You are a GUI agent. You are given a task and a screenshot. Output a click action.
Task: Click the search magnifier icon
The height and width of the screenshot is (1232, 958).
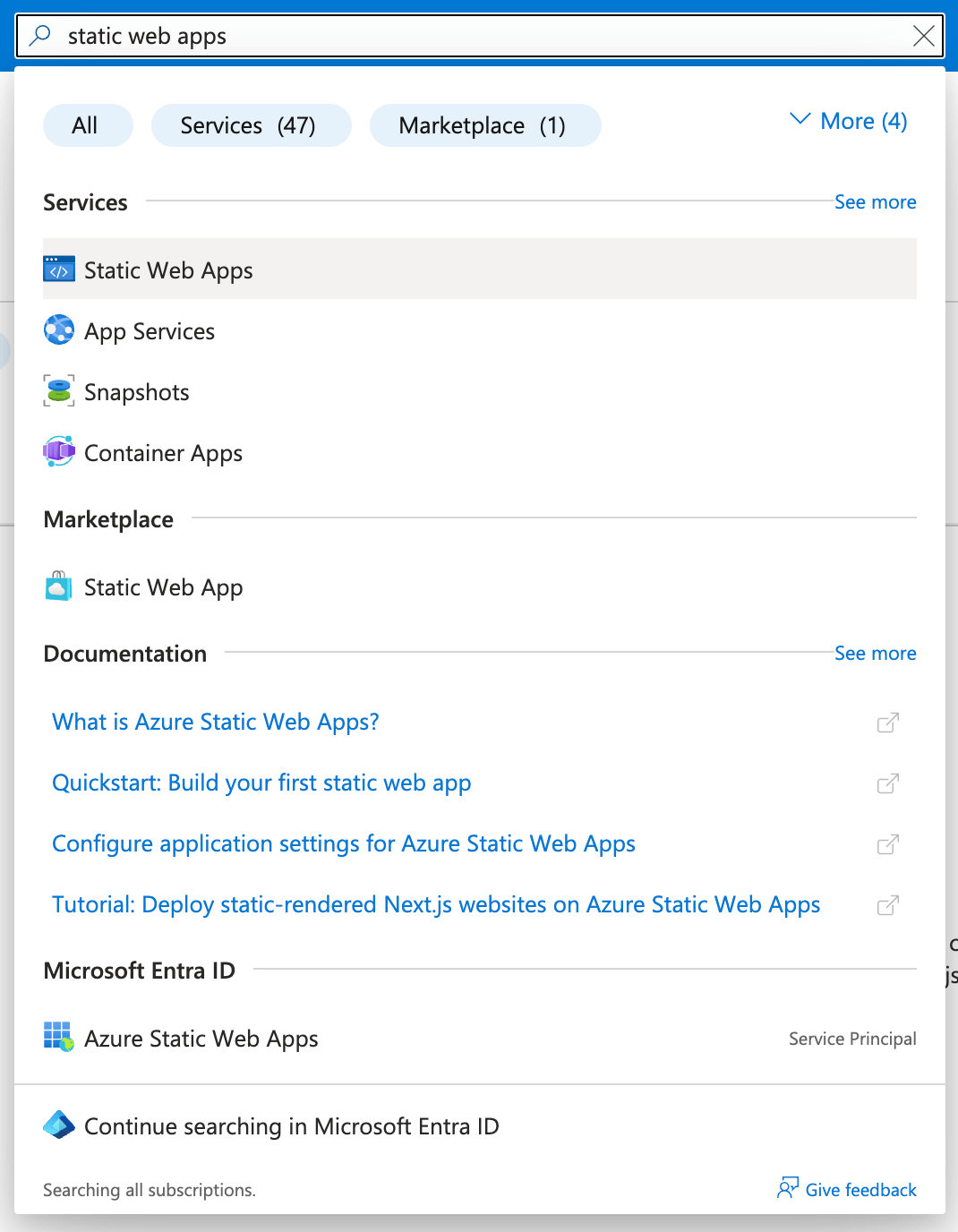click(40, 36)
